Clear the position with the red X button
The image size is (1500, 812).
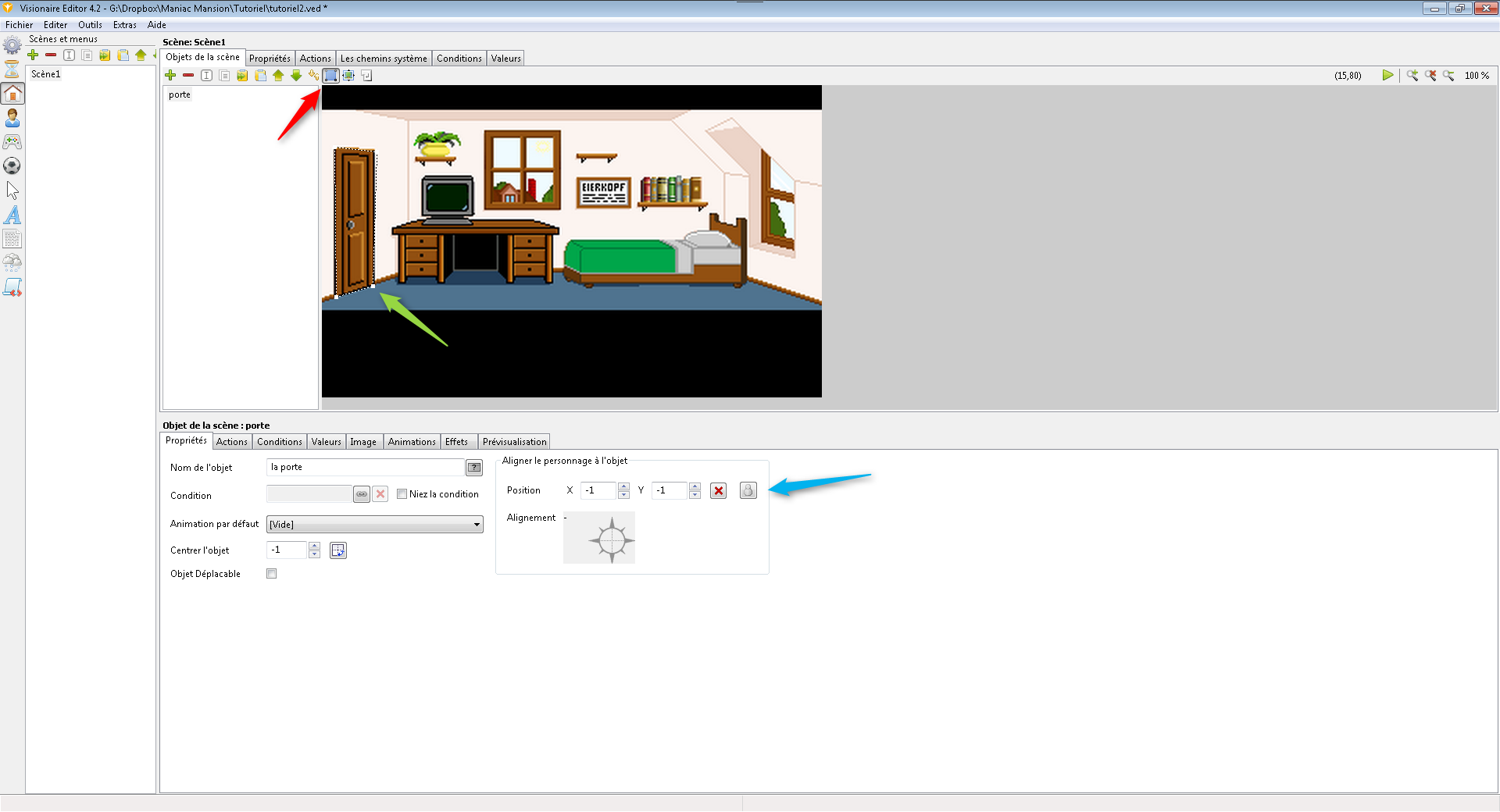coord(719,490)
